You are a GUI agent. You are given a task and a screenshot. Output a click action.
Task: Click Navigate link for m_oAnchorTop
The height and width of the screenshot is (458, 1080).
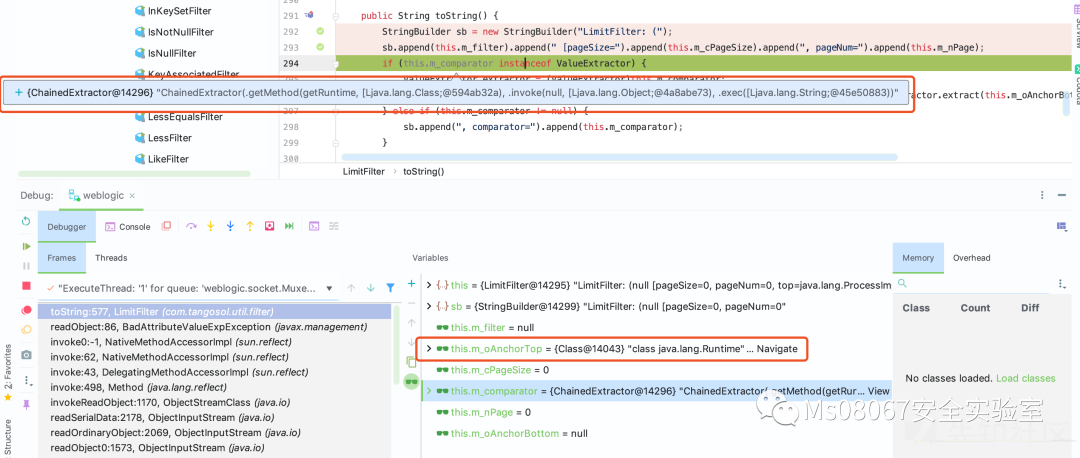pos(777,348)
